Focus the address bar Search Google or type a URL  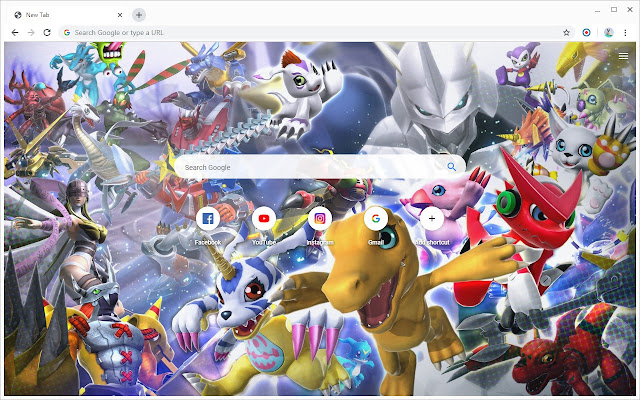[x=316, y=33]
